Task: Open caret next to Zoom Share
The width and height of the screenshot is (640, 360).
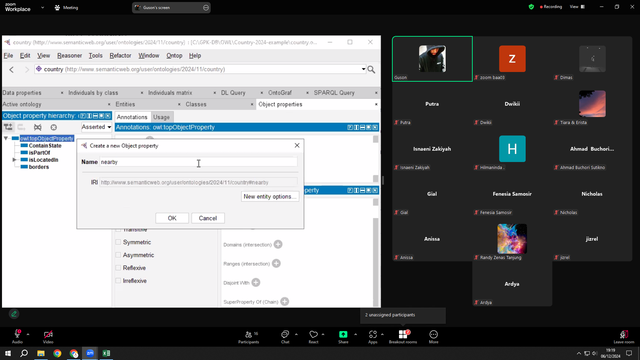Action: tap(355, 334)
